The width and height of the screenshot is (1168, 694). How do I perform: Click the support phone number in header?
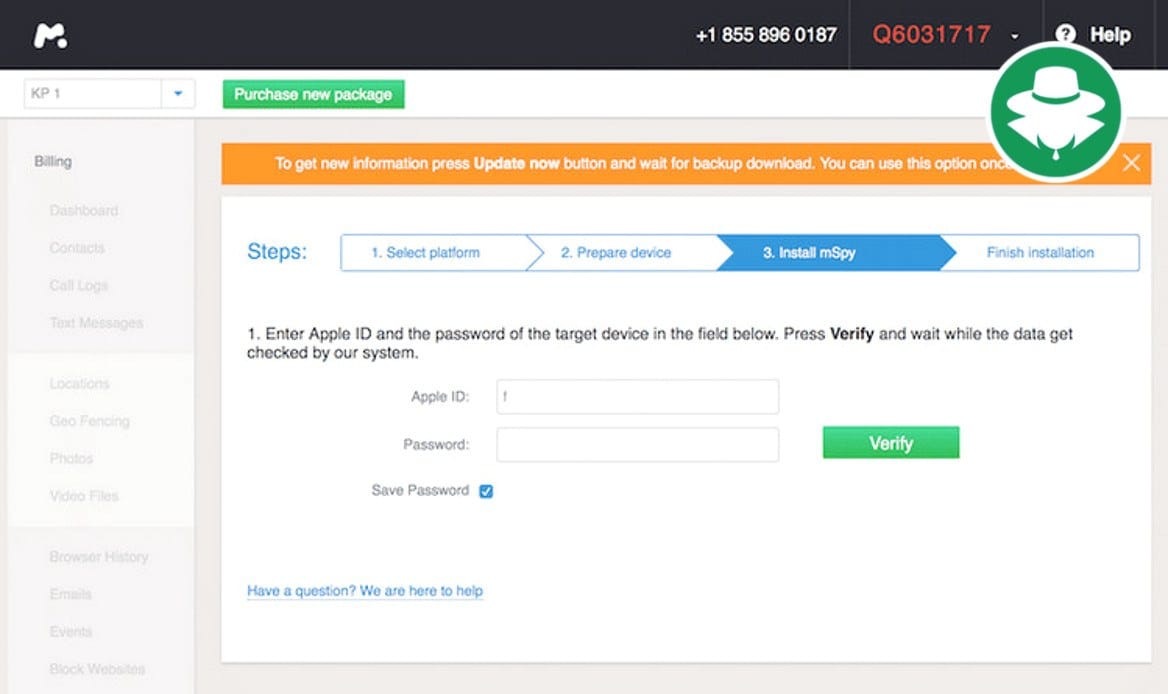(x=766, y=35)
